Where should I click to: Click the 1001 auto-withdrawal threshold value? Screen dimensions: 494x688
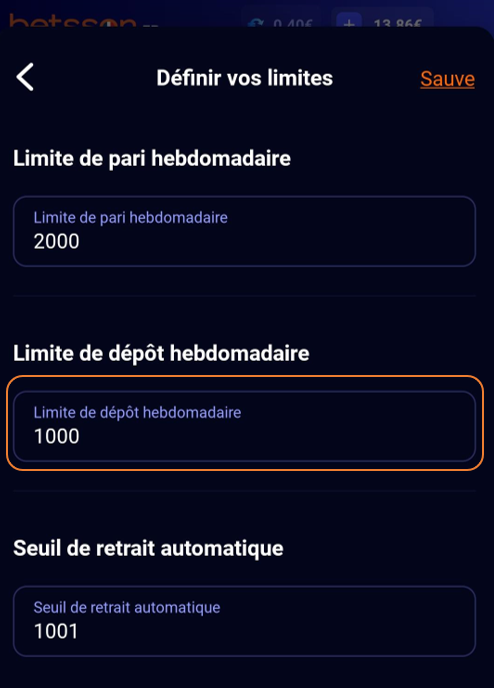pyautogui.click(x=56, y=631)
